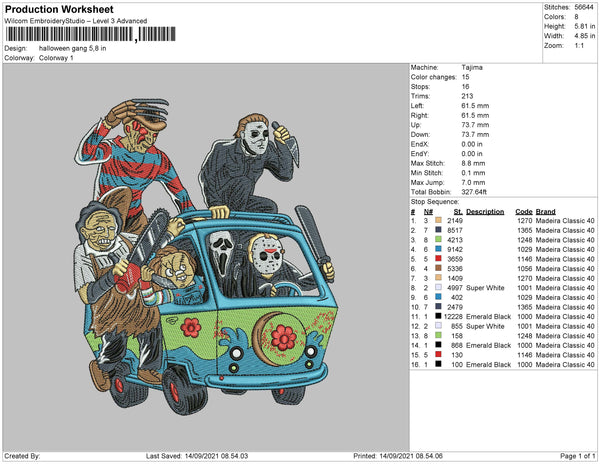This screenshot has height=464, width=600.
Task: Select the 'Stops:' value '16'
Action: coord(465,86)
